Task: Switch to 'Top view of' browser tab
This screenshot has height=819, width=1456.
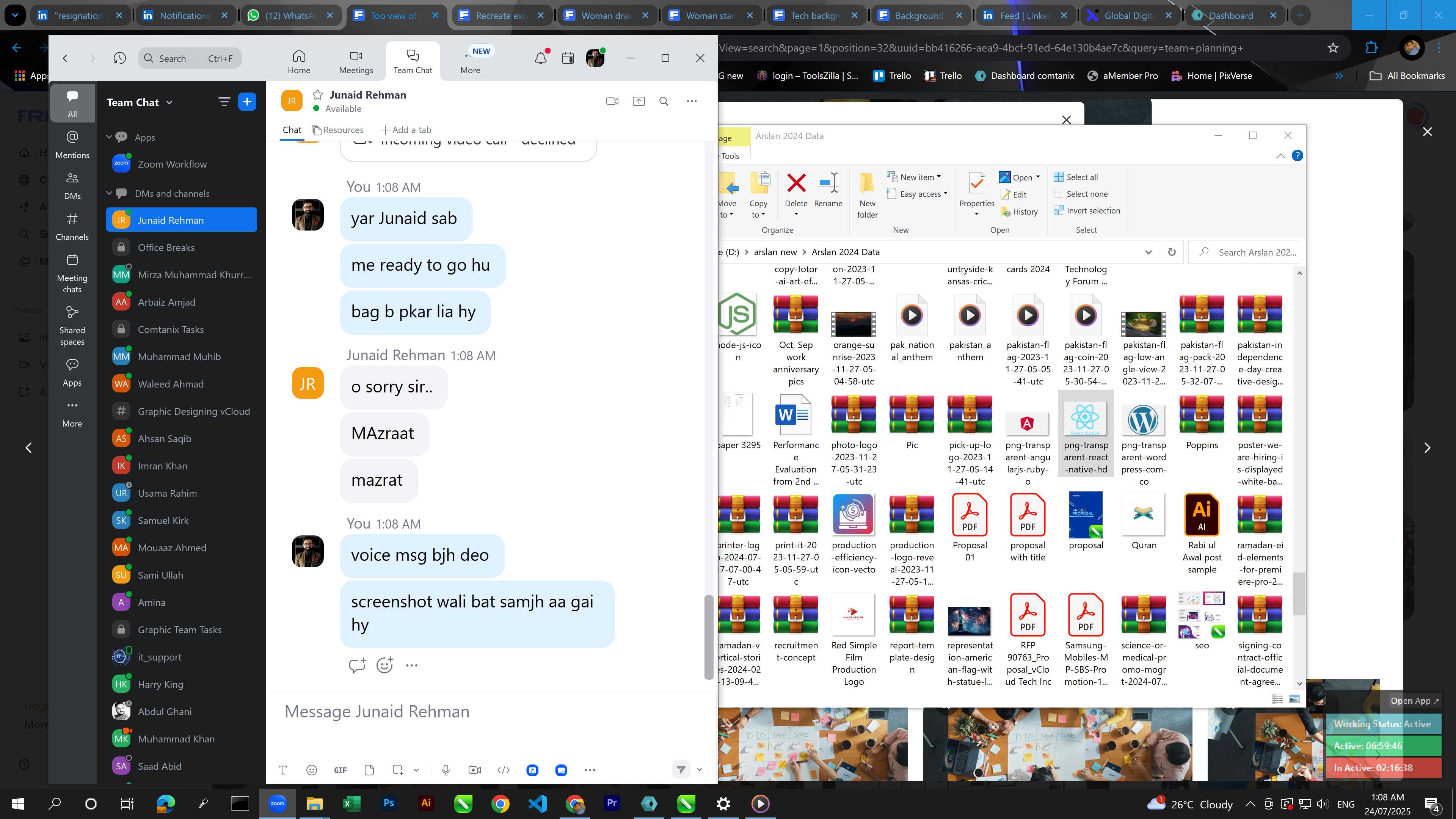Action: point(395,16)
